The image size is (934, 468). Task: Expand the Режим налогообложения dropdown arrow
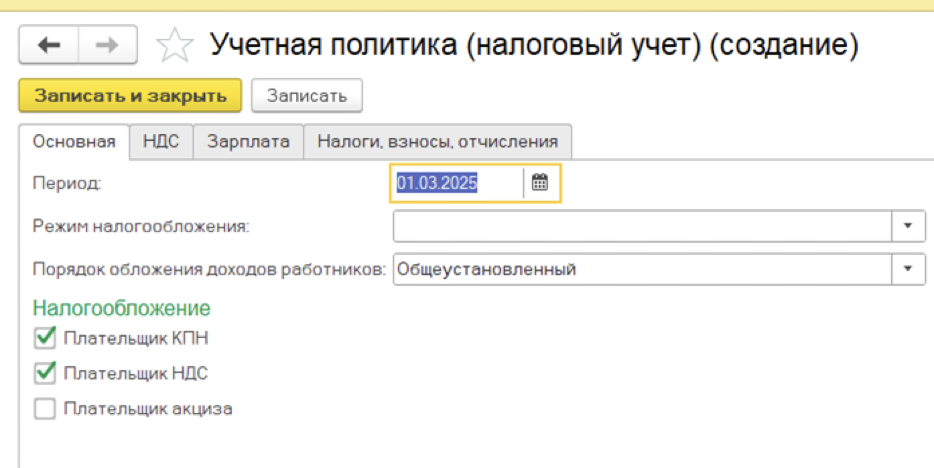908,226
